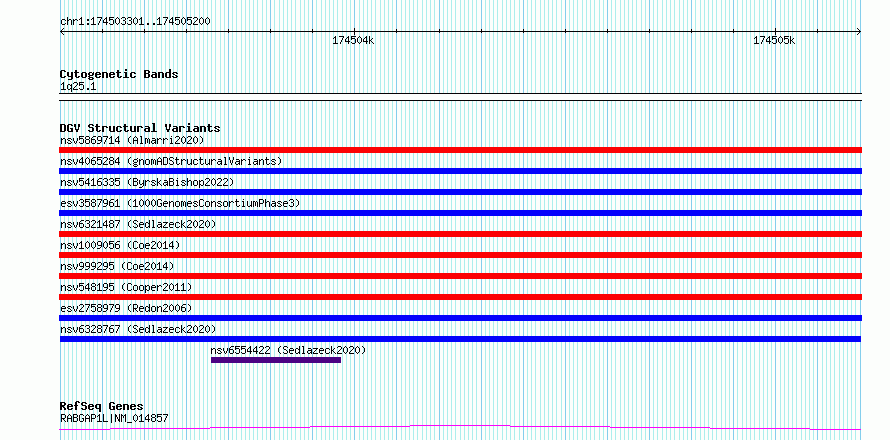Click the 174505k ruler position label
The width and height of the screenshot is (890, 440).
(x=774, y=40)
